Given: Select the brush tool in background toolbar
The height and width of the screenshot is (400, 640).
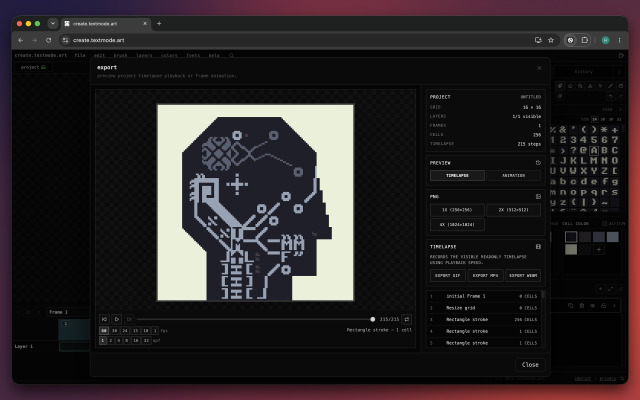Looking at the screenshot, I should (x=560, y=86).
